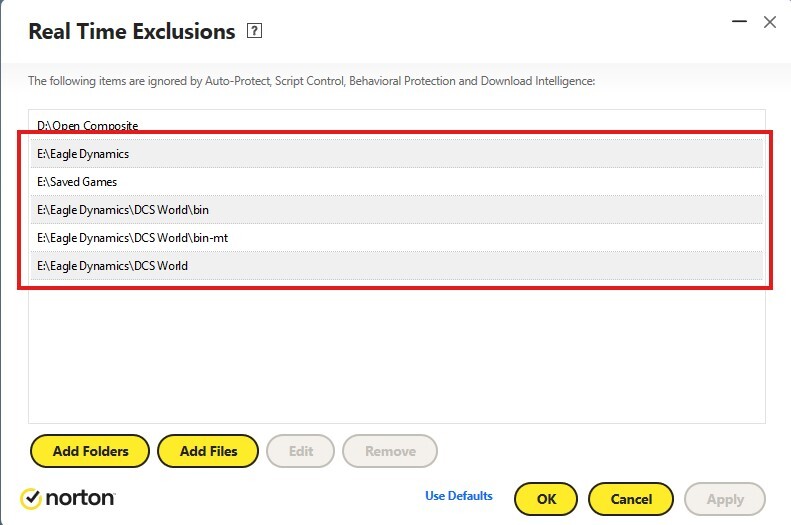Confirm exclusions with OK

point(546,499)
